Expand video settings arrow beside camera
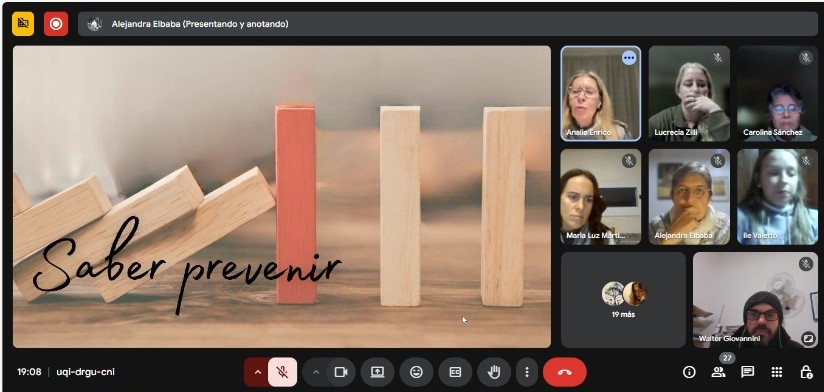The height and width of the screenshot is (392, 824). pos(316,372)
